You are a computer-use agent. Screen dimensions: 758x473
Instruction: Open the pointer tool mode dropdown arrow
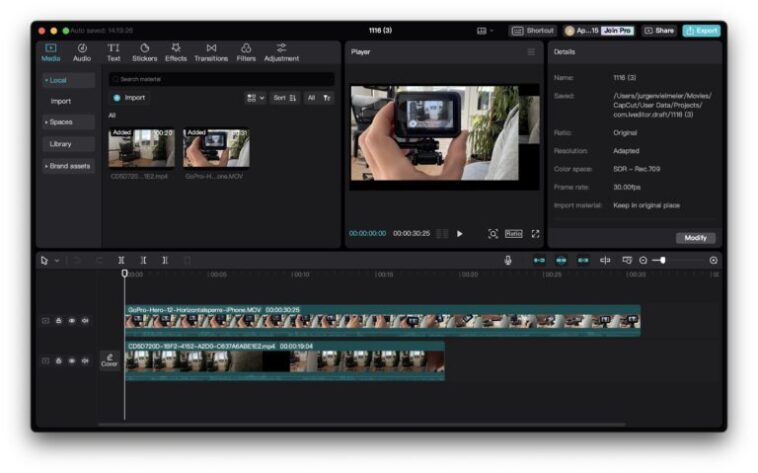57,261
